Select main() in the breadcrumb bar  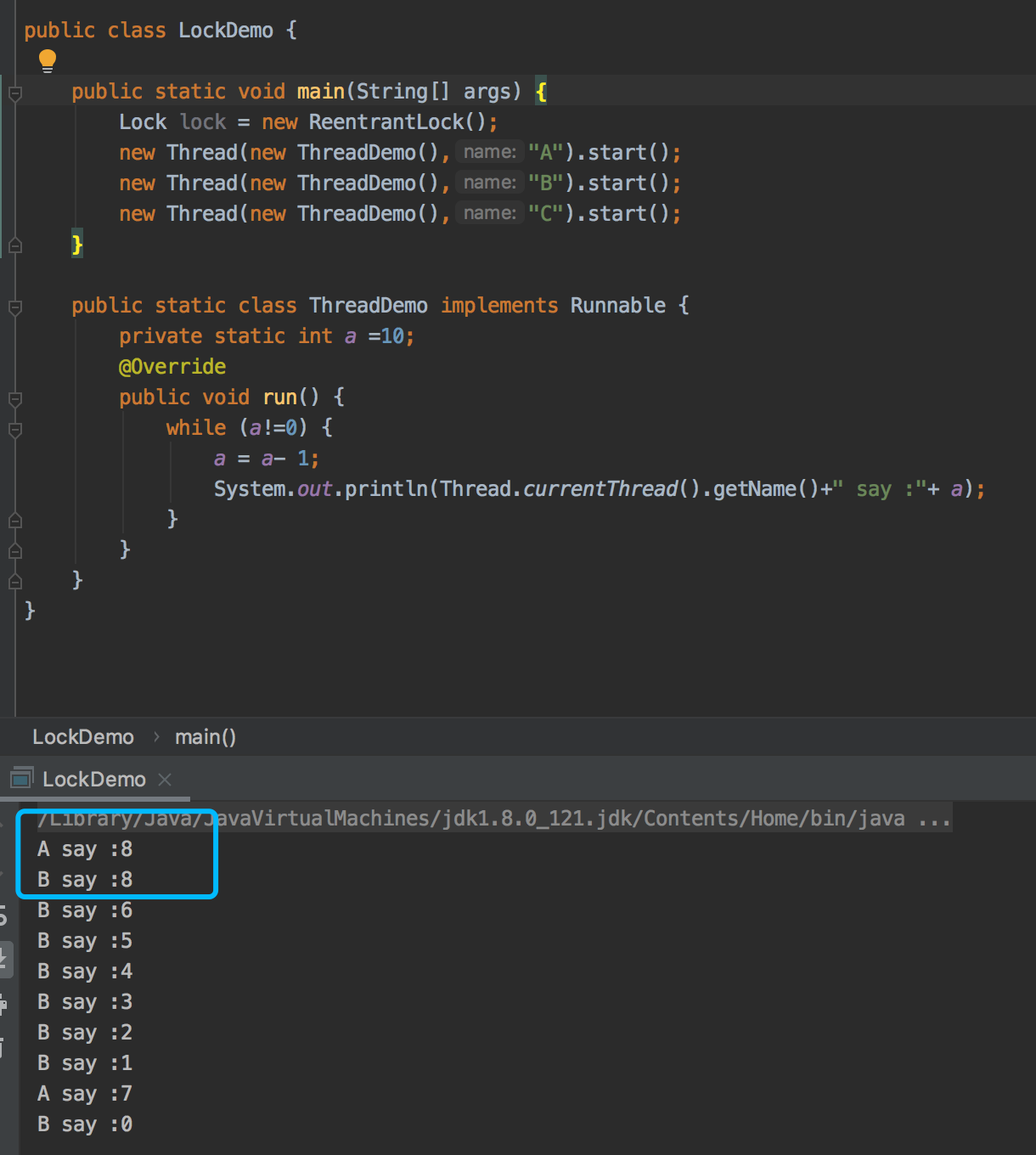206,737
